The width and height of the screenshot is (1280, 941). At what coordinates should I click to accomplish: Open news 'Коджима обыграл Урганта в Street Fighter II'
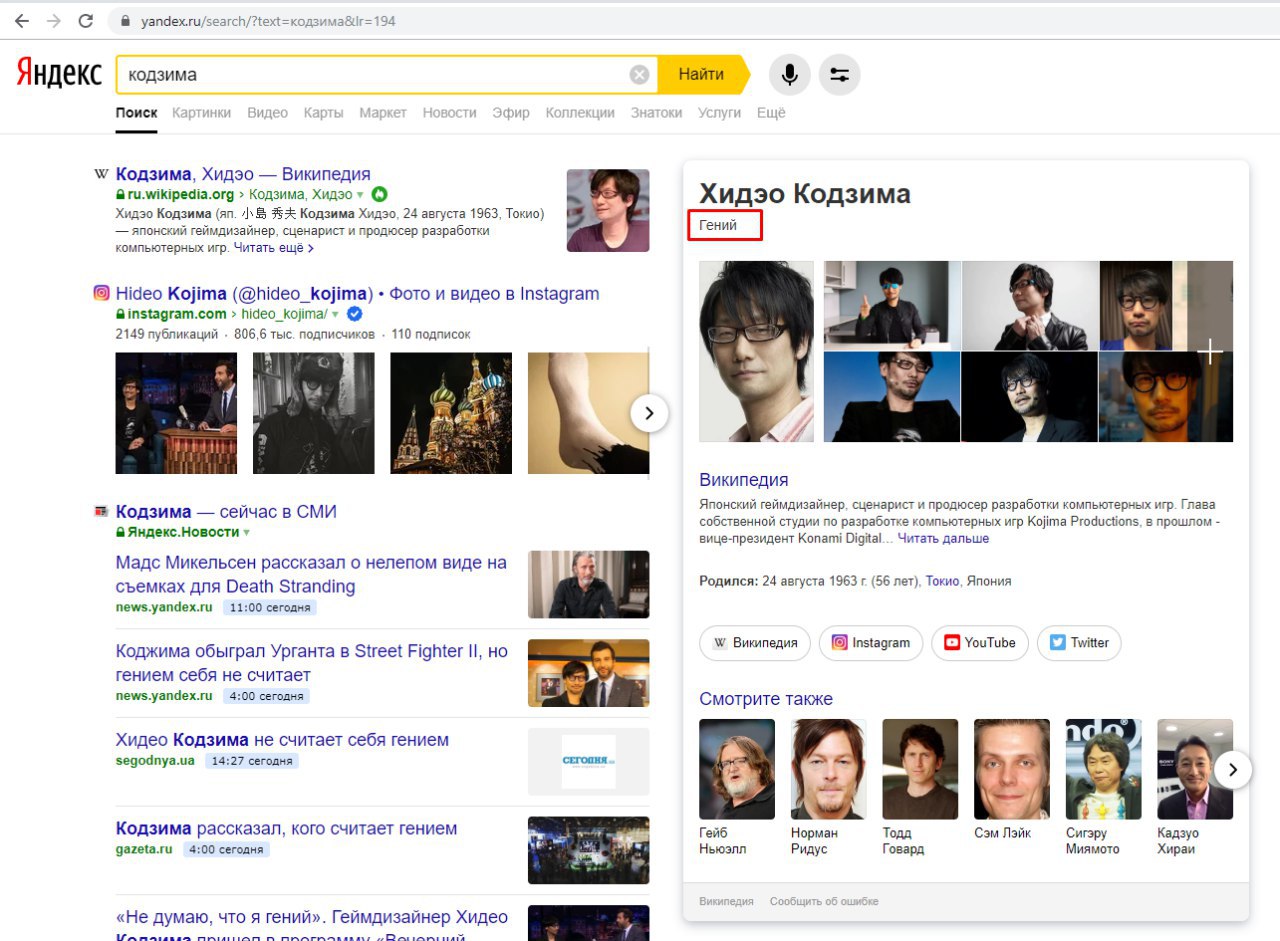tap(311, 662)
